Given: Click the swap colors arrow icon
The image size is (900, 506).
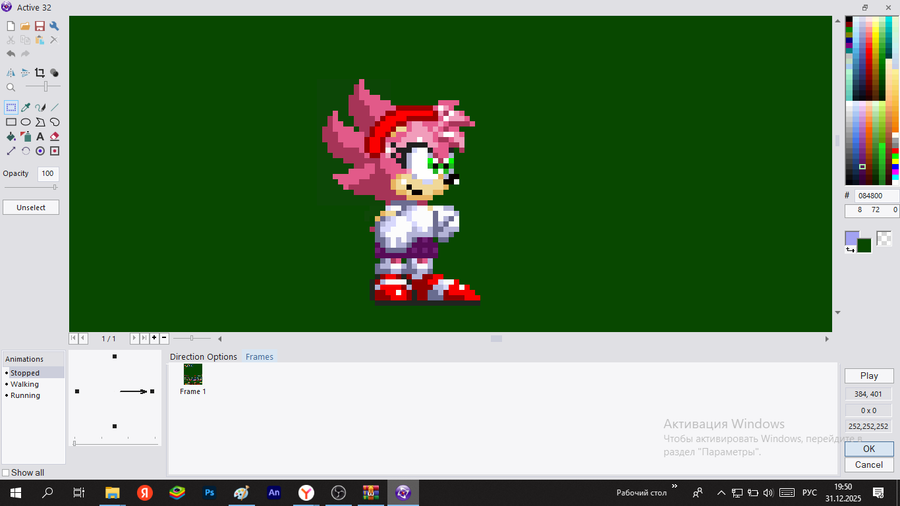Looking at the screenshot, I should (850, 250).
